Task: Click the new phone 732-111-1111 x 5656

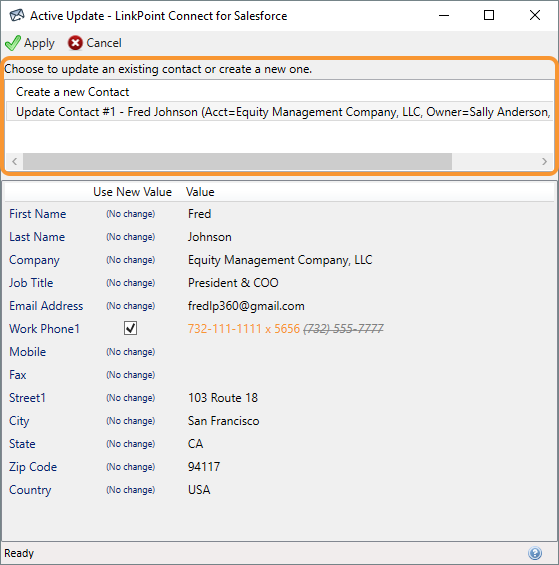Action: [244, 329]
